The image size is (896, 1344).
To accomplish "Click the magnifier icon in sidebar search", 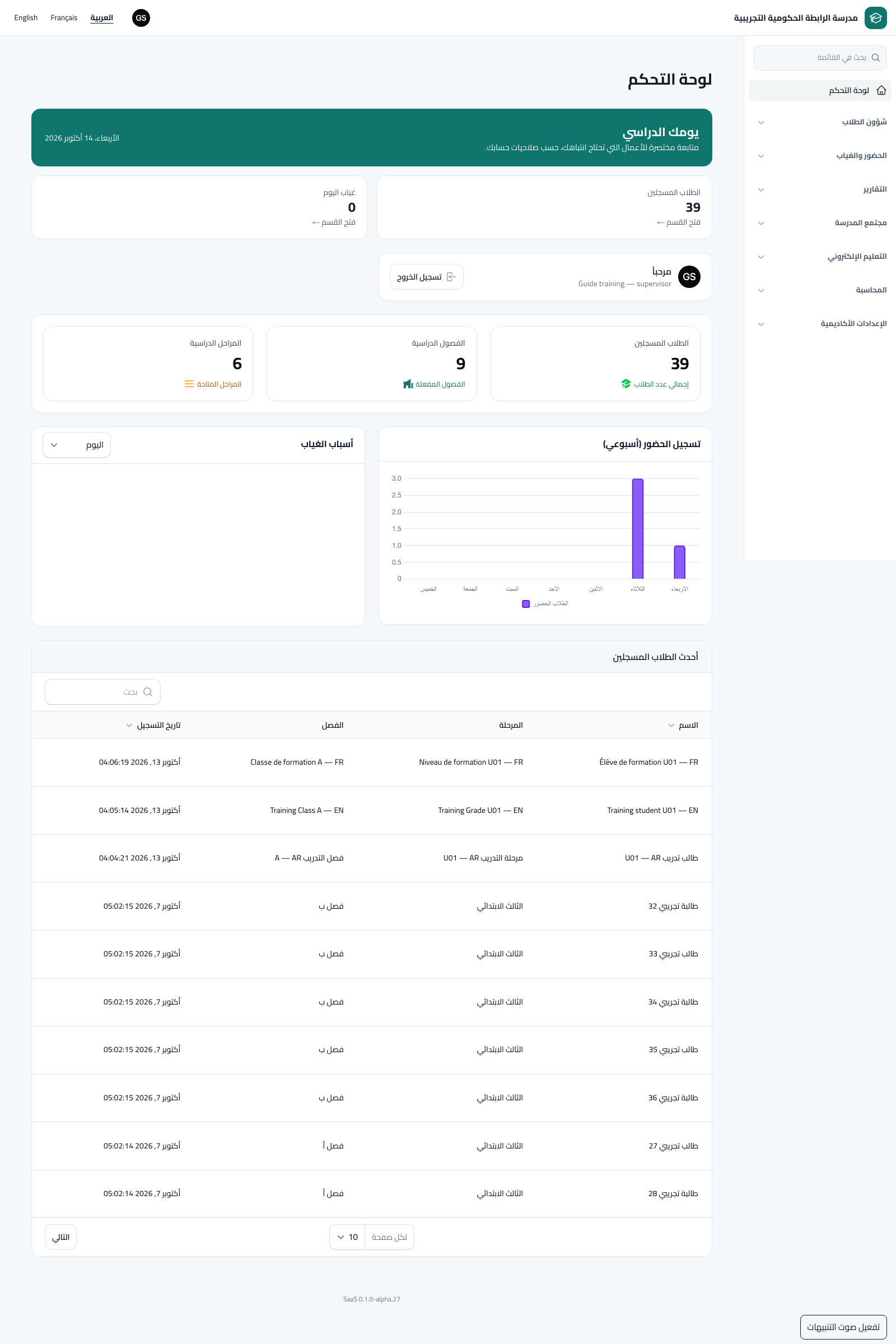I will point(875,57).
